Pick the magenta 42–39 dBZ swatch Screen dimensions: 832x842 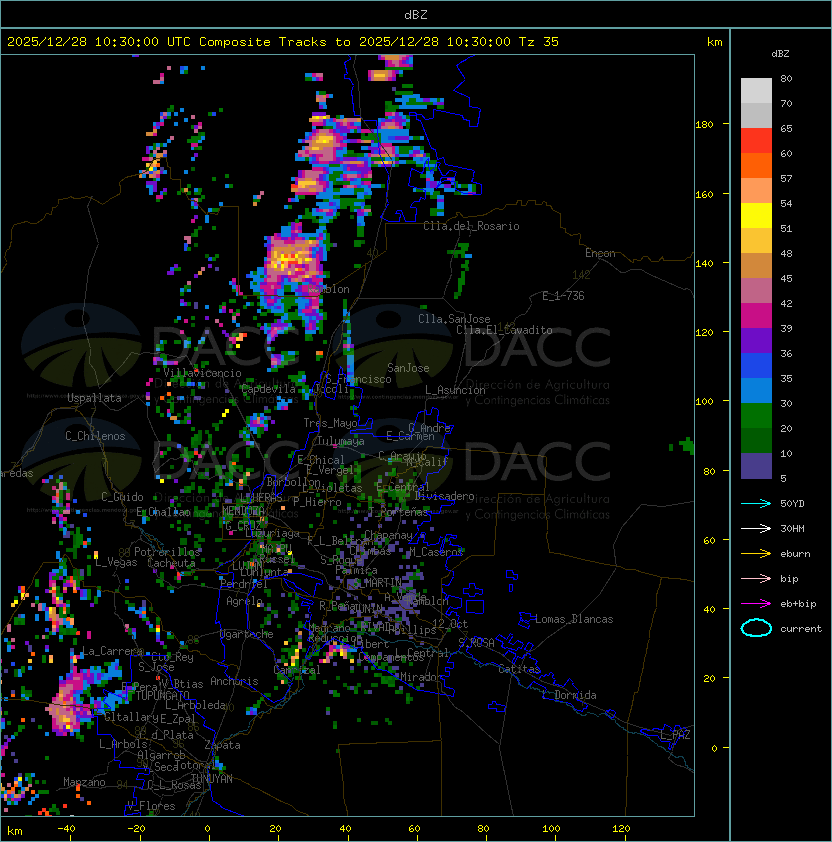point(756,316)
